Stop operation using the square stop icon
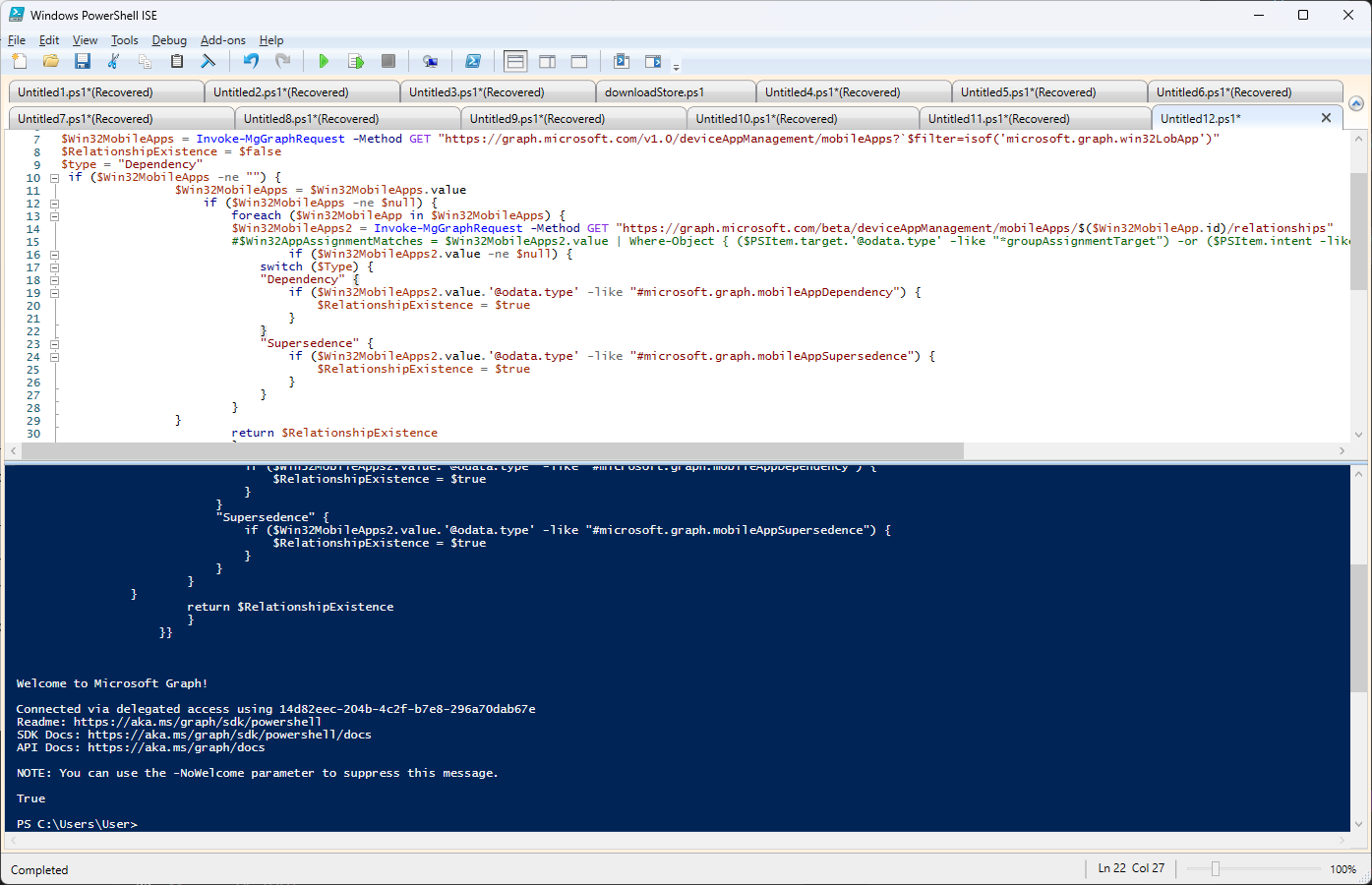 click(388, 61)
